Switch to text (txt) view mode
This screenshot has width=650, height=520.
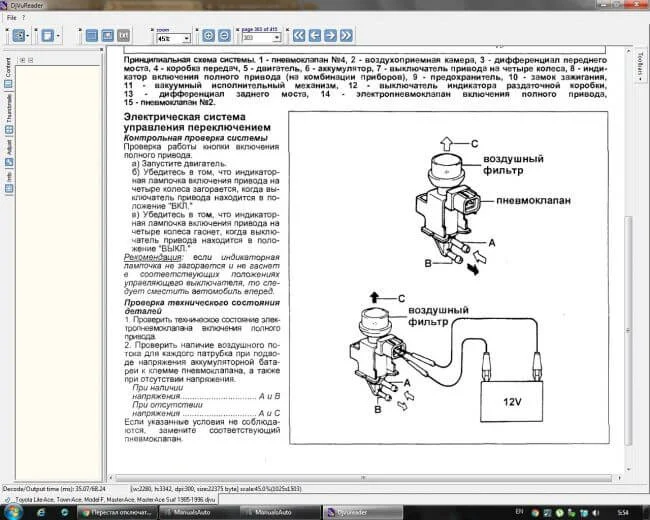point(125,35)
